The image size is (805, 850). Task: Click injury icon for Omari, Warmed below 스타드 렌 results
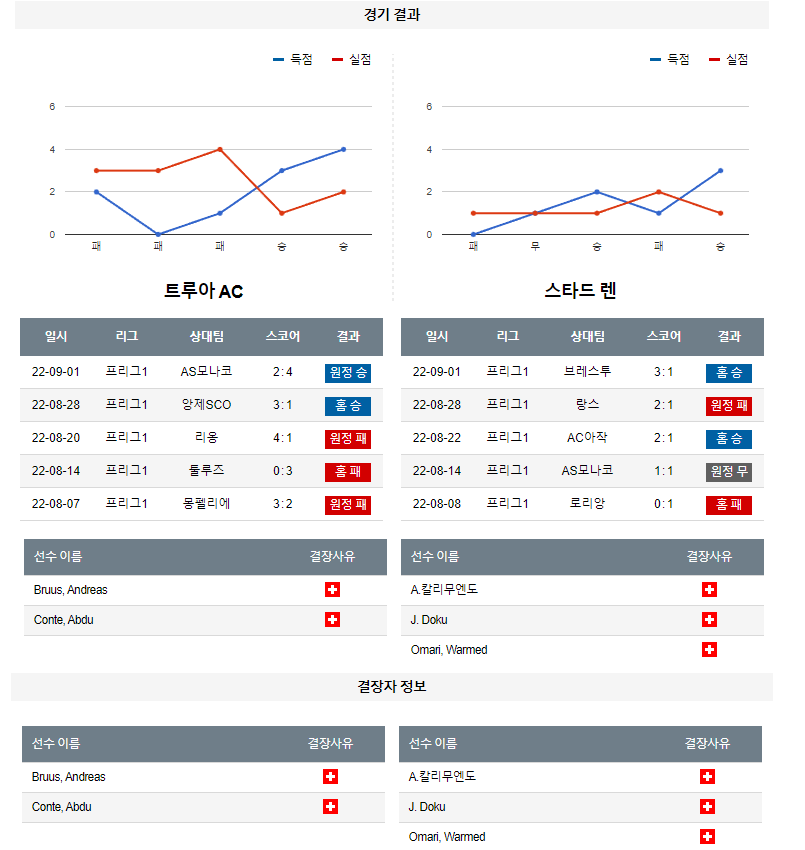[x=709, y=649]
